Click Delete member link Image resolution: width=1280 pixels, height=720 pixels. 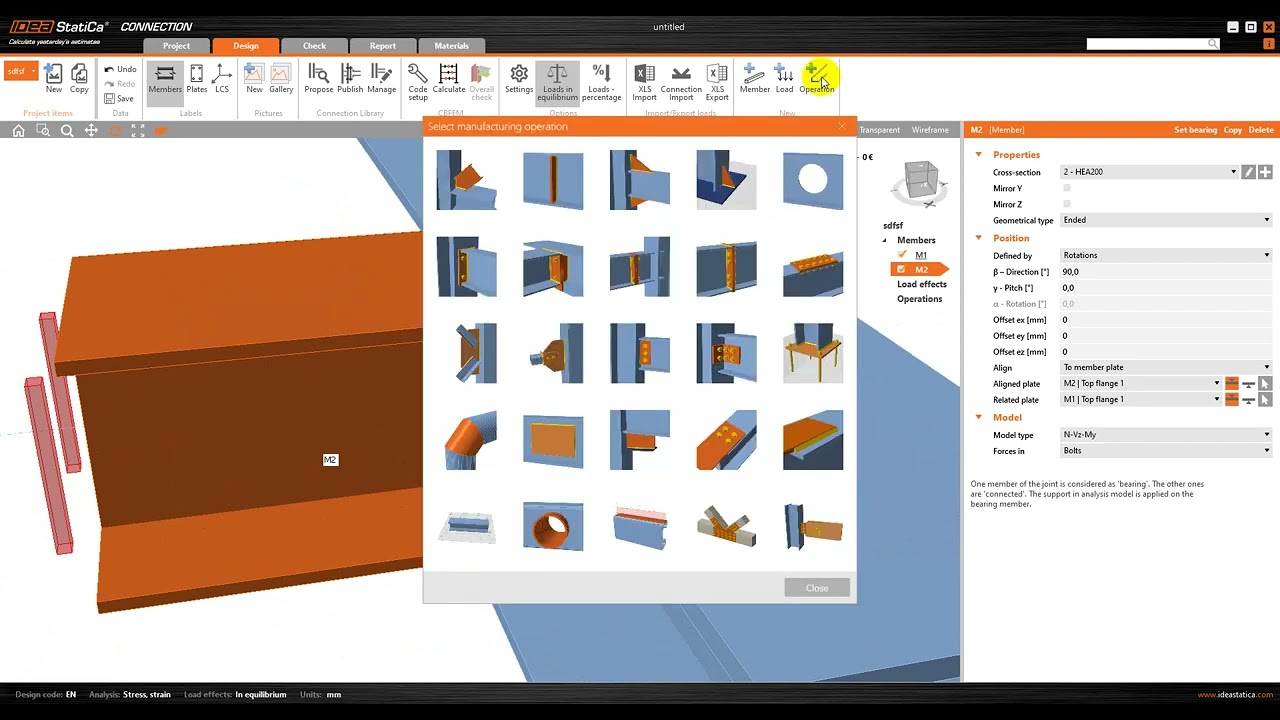pos(1261,130)
